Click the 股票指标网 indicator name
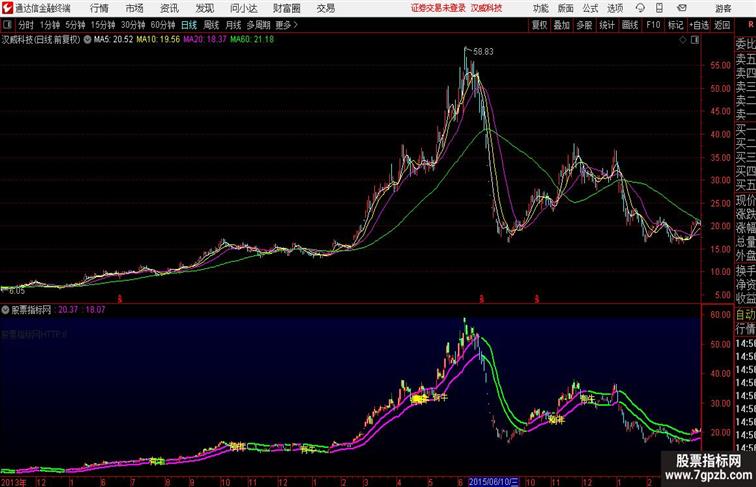 click(31, 310)
